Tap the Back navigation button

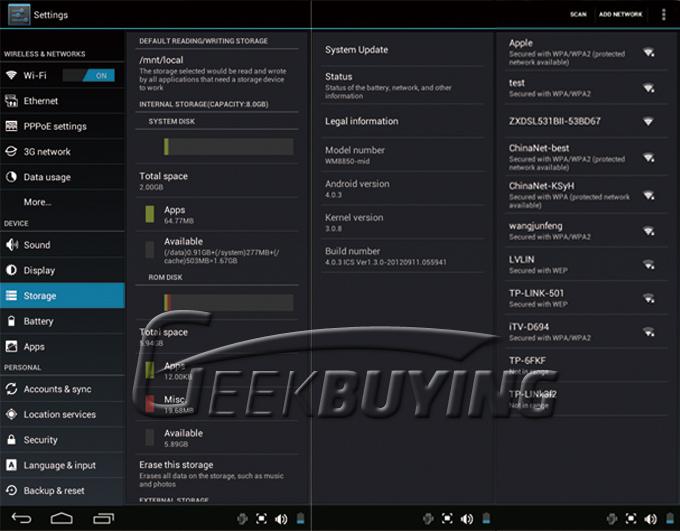click(22, 518)
